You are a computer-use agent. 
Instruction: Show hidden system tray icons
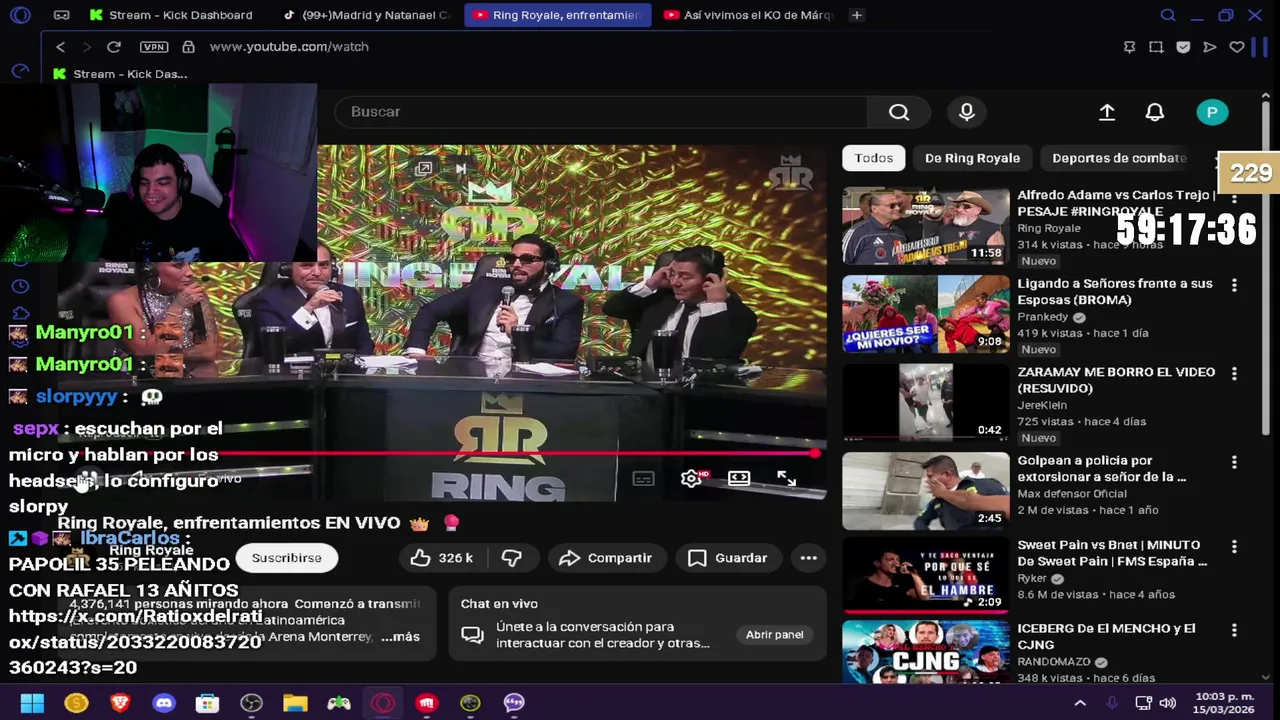[1080, 703]
